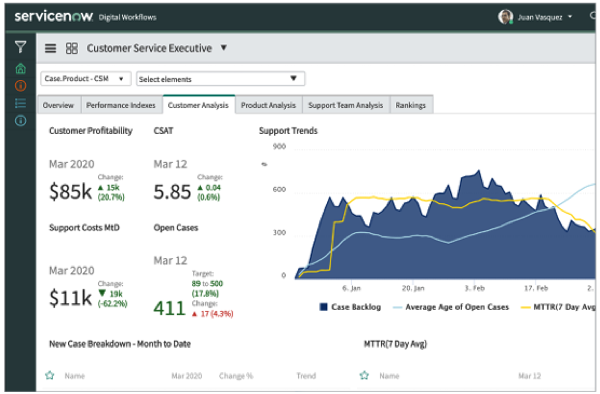Switch to the Overview tab
The image size is (600, 394).
coord(58,105)
